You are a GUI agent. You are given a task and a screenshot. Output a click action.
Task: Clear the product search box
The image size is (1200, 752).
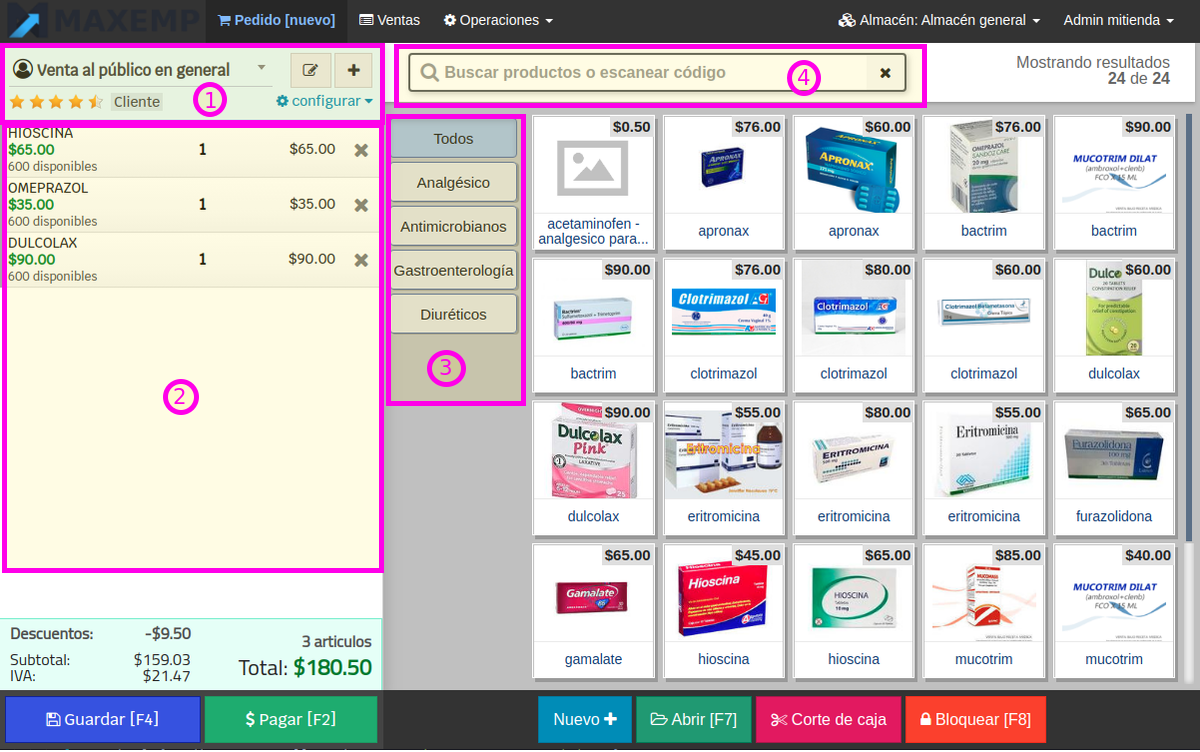(885, 73)
